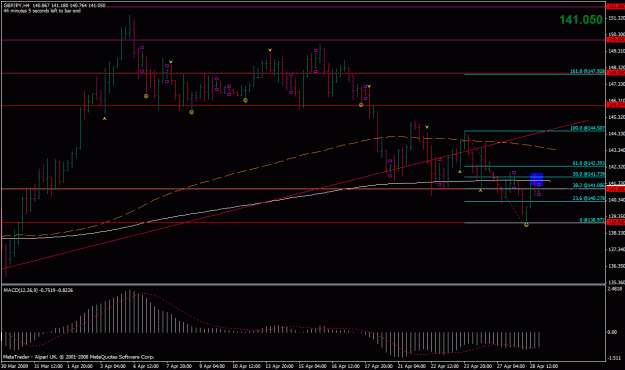Click the 0.00 MACD scale value

point(612,332)
